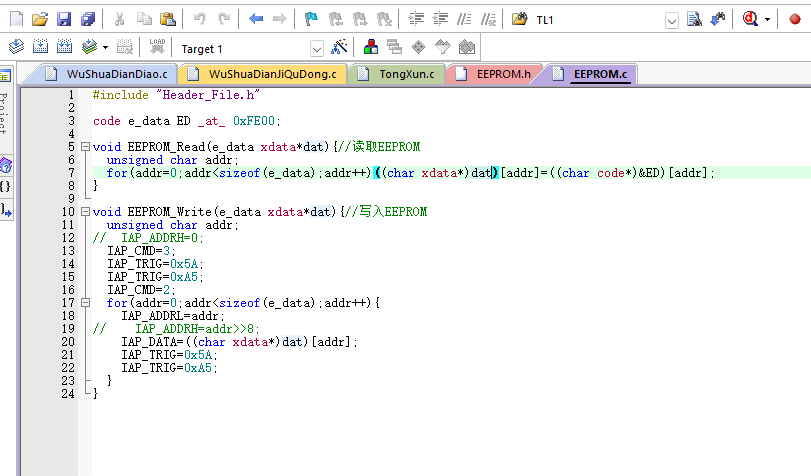Image resolution: width=811 pixels, height=476 pixels.
Task: Open dropdown arrow next to debug icon
Action: pyautogui.click(x=768, y=20)
